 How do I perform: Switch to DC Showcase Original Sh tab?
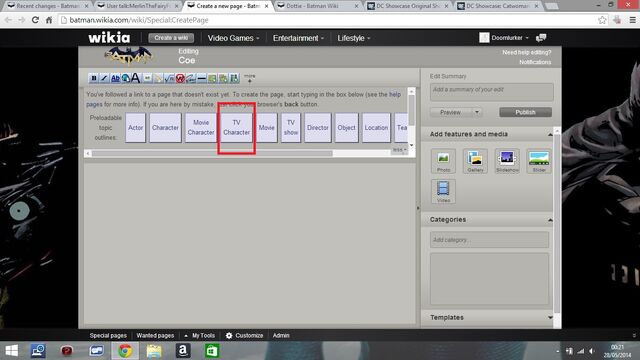(x=408, y=6)
